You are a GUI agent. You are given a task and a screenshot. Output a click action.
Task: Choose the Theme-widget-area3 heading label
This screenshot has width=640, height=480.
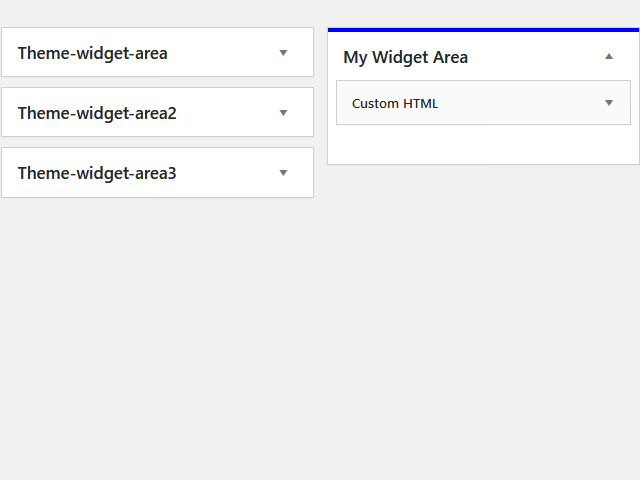click(97, 173)
